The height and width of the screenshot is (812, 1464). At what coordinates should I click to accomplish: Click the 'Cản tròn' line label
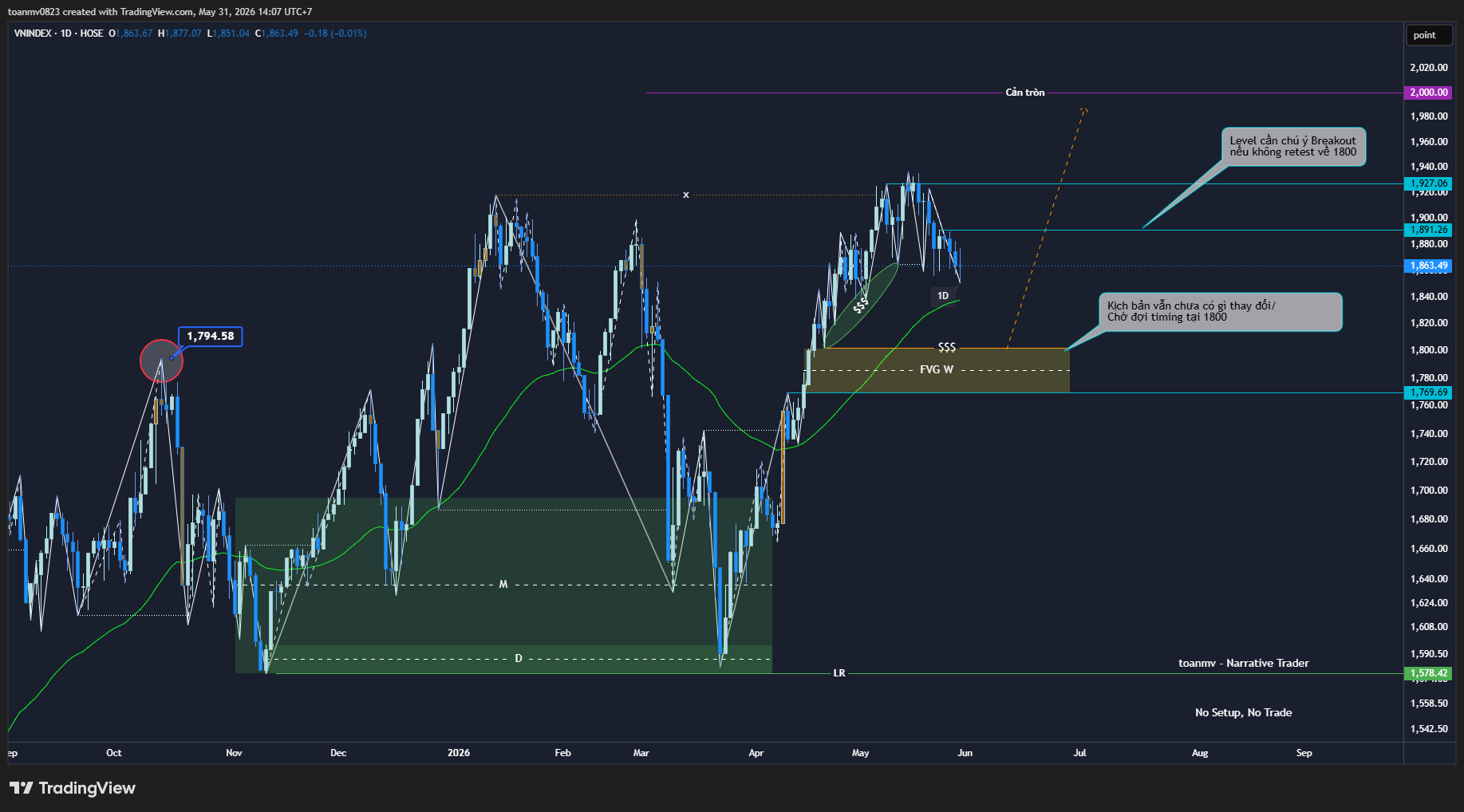[1025, 93]
